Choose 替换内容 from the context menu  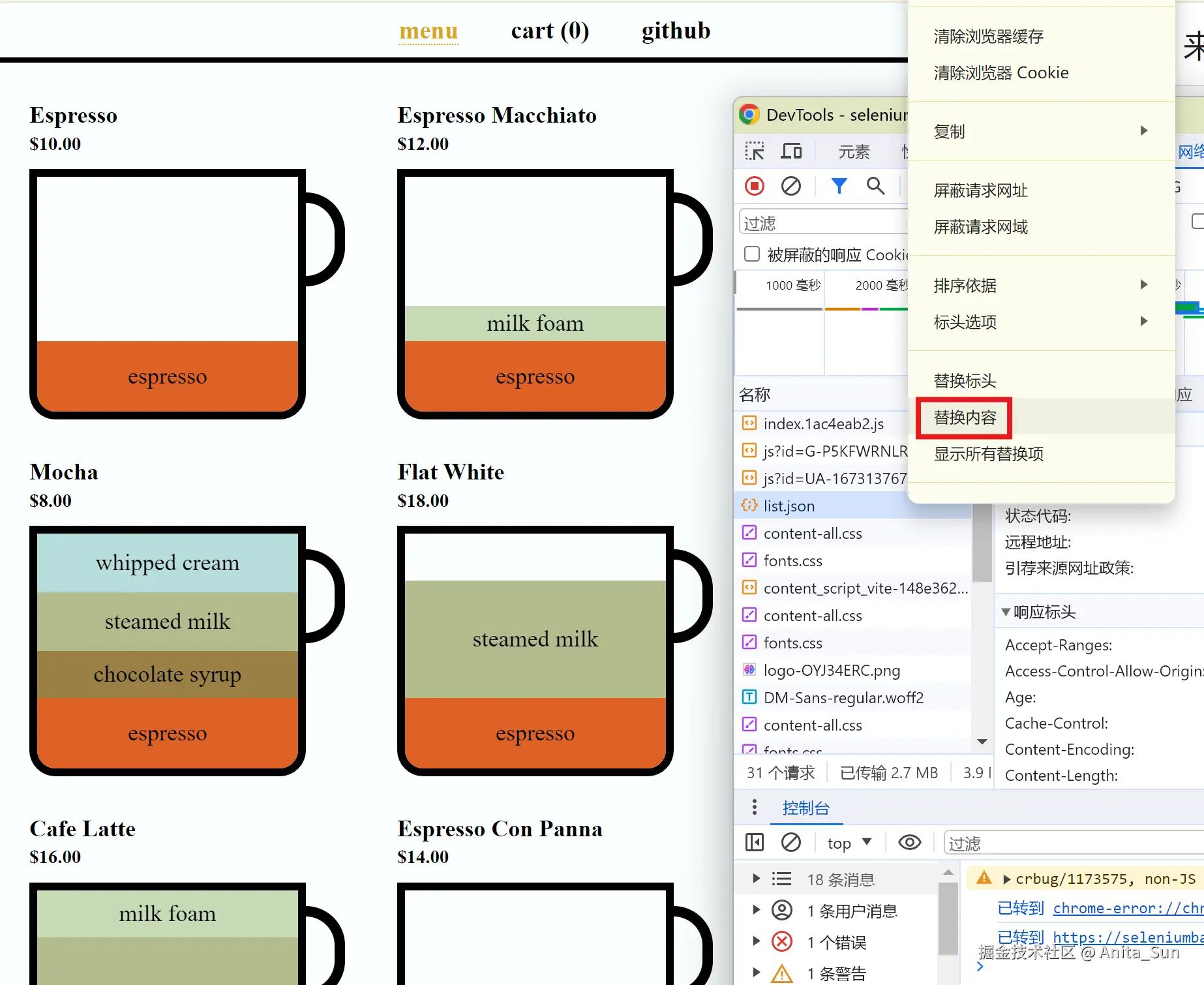pyautogui.click(x=1042, y=417)
